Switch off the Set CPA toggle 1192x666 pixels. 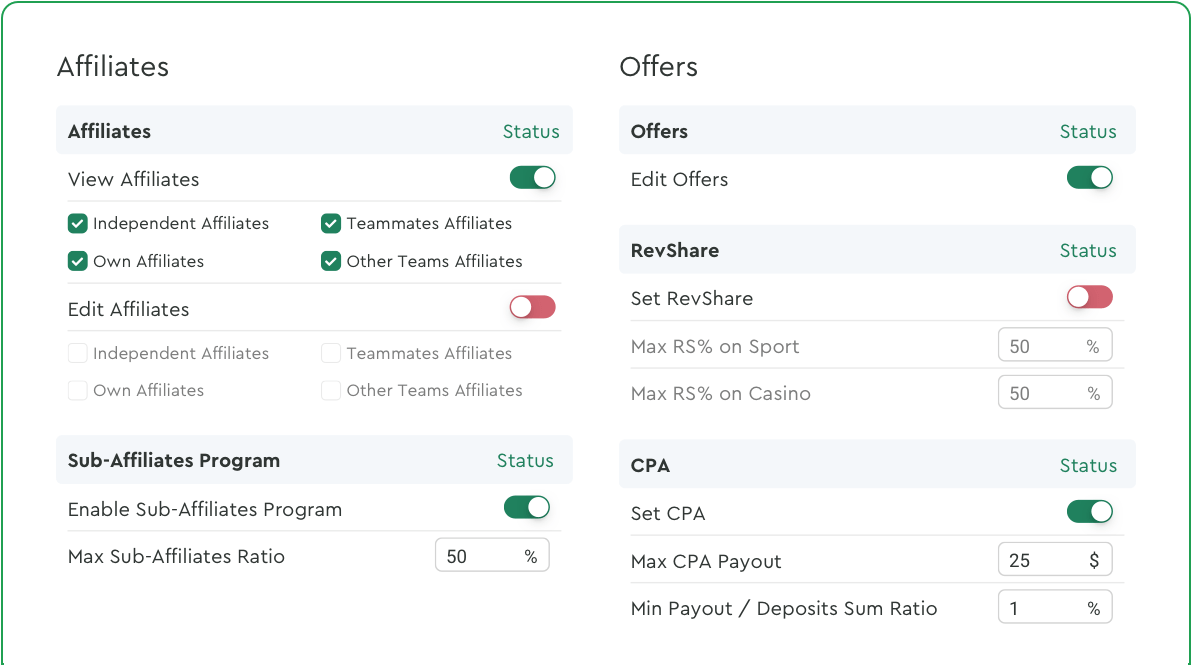click(1089, 512)
